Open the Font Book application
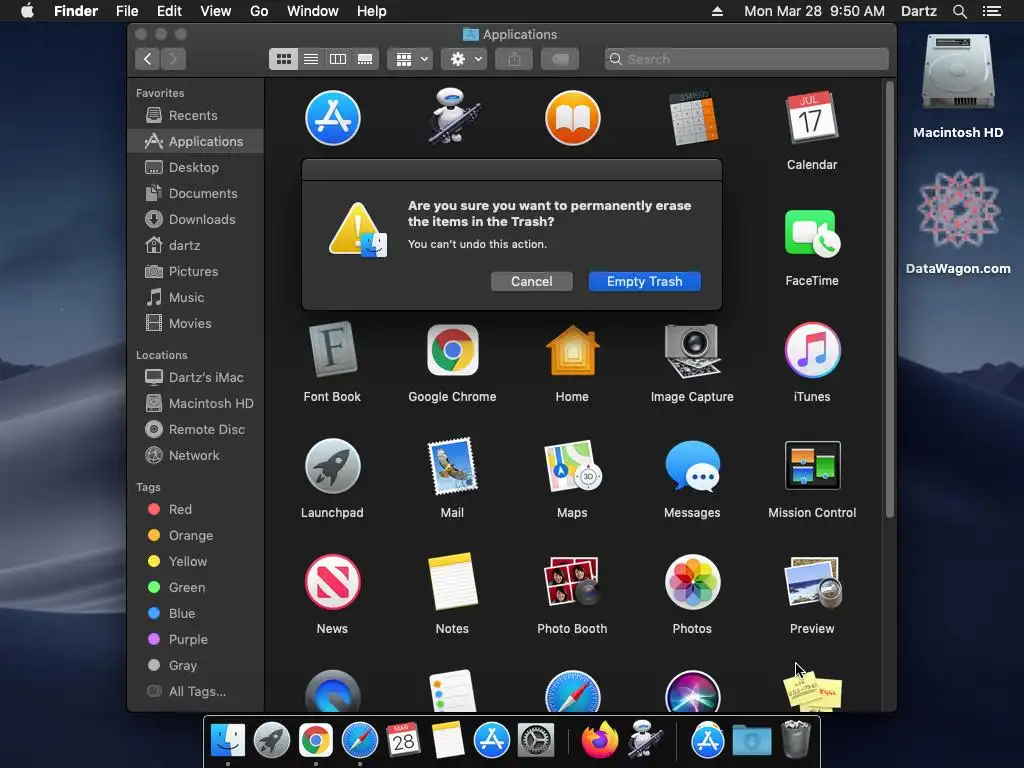 click(x=332, y=351)
